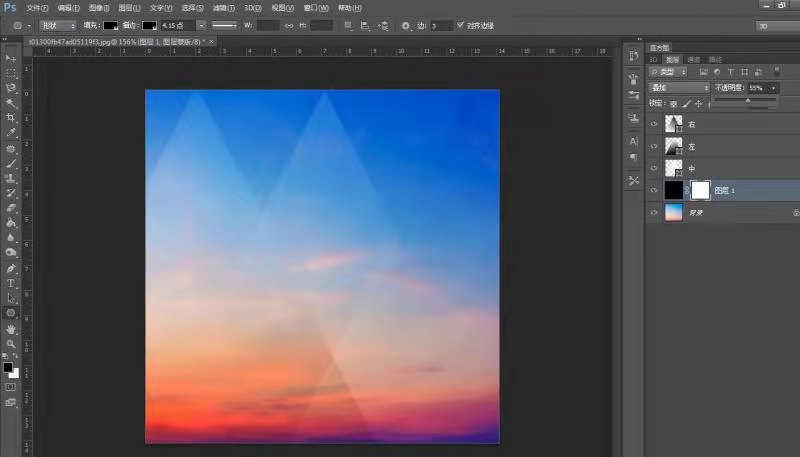Select the Paint Bucket tool
Image resolution: width=800 pixels, height=457 pixels.
tap(11, 223)
